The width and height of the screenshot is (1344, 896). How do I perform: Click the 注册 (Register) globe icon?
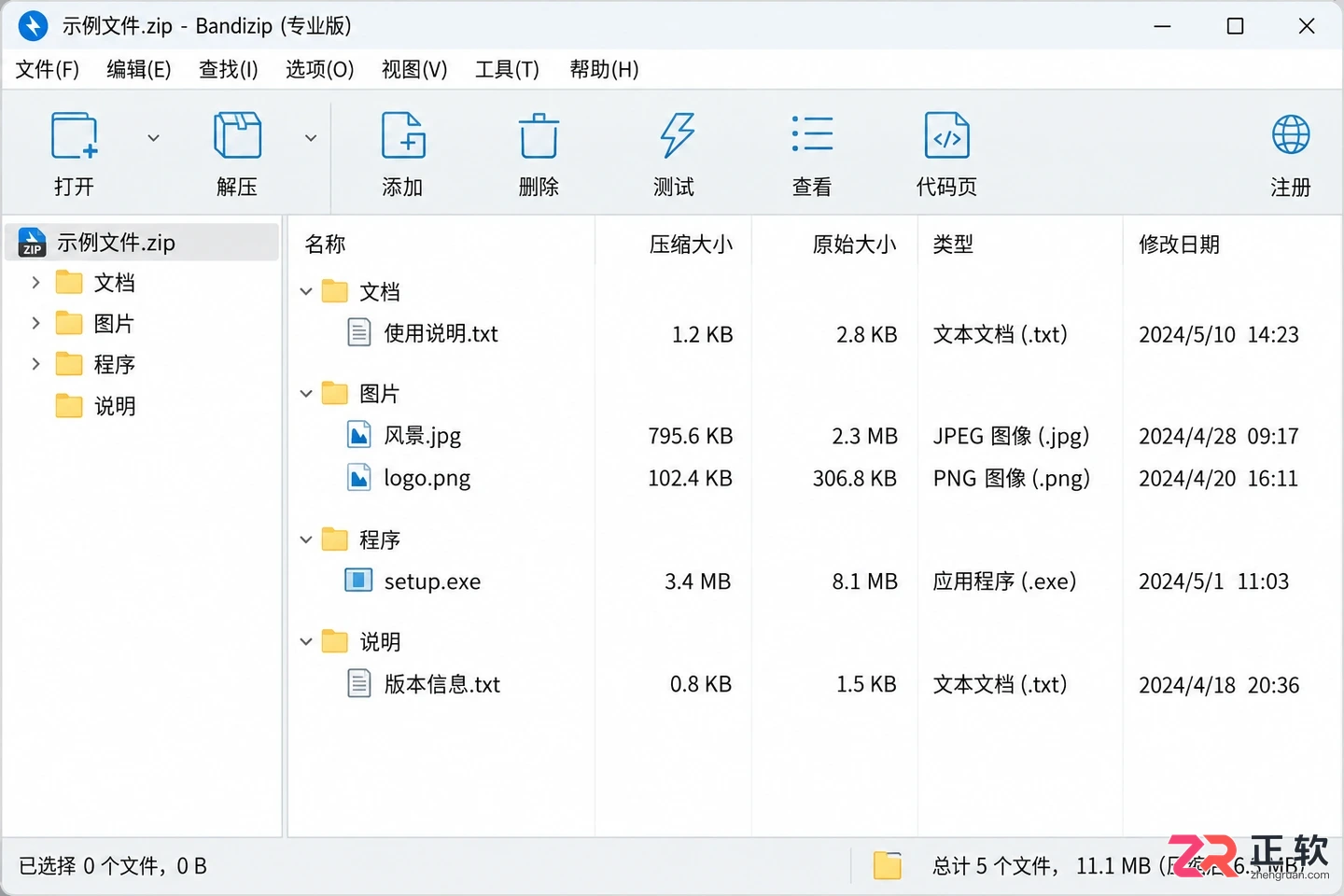coord(1291,135)
